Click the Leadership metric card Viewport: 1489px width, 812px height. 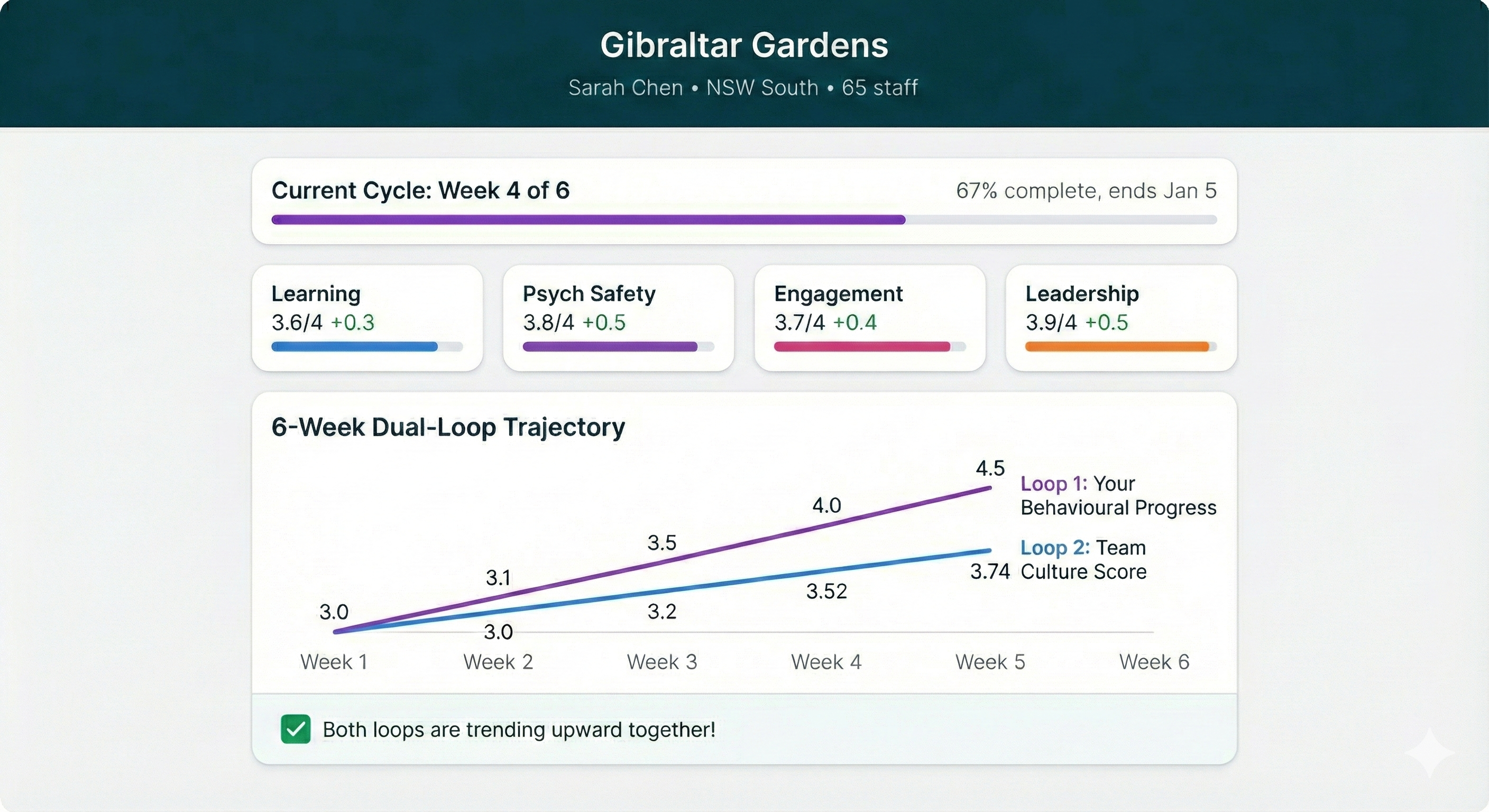tap(1120, 317)
